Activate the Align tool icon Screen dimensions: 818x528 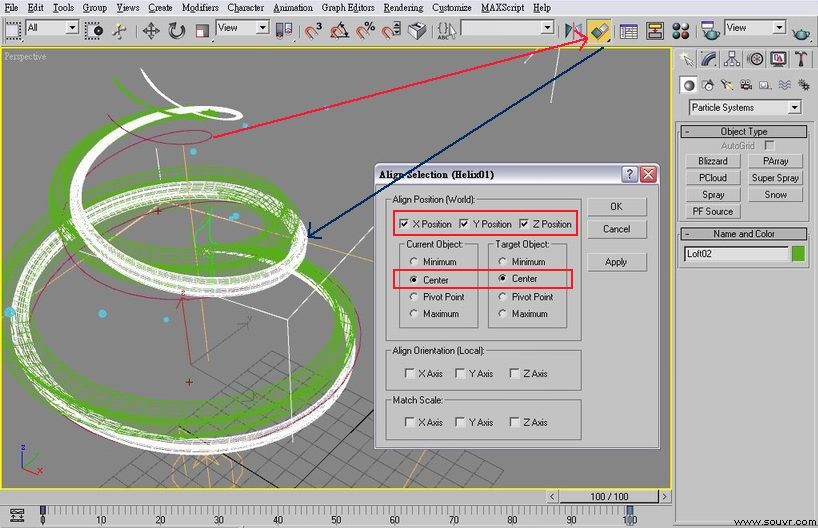point(598,31)
